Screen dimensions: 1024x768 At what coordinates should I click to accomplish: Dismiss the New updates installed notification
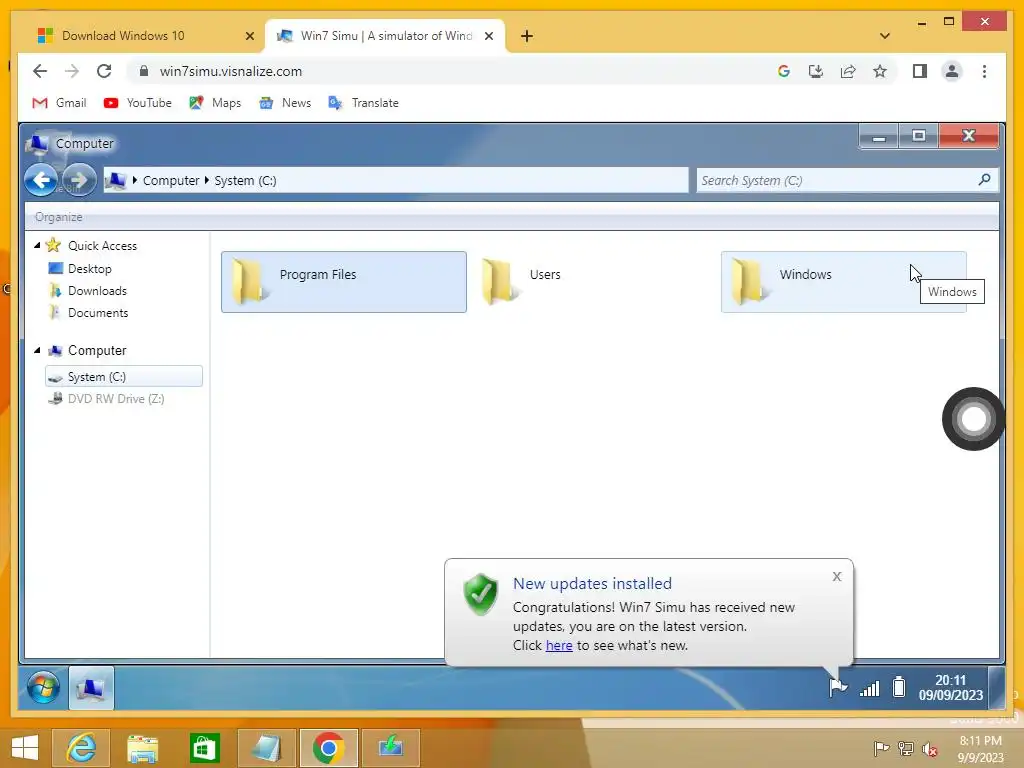click(x=837, y=576)
